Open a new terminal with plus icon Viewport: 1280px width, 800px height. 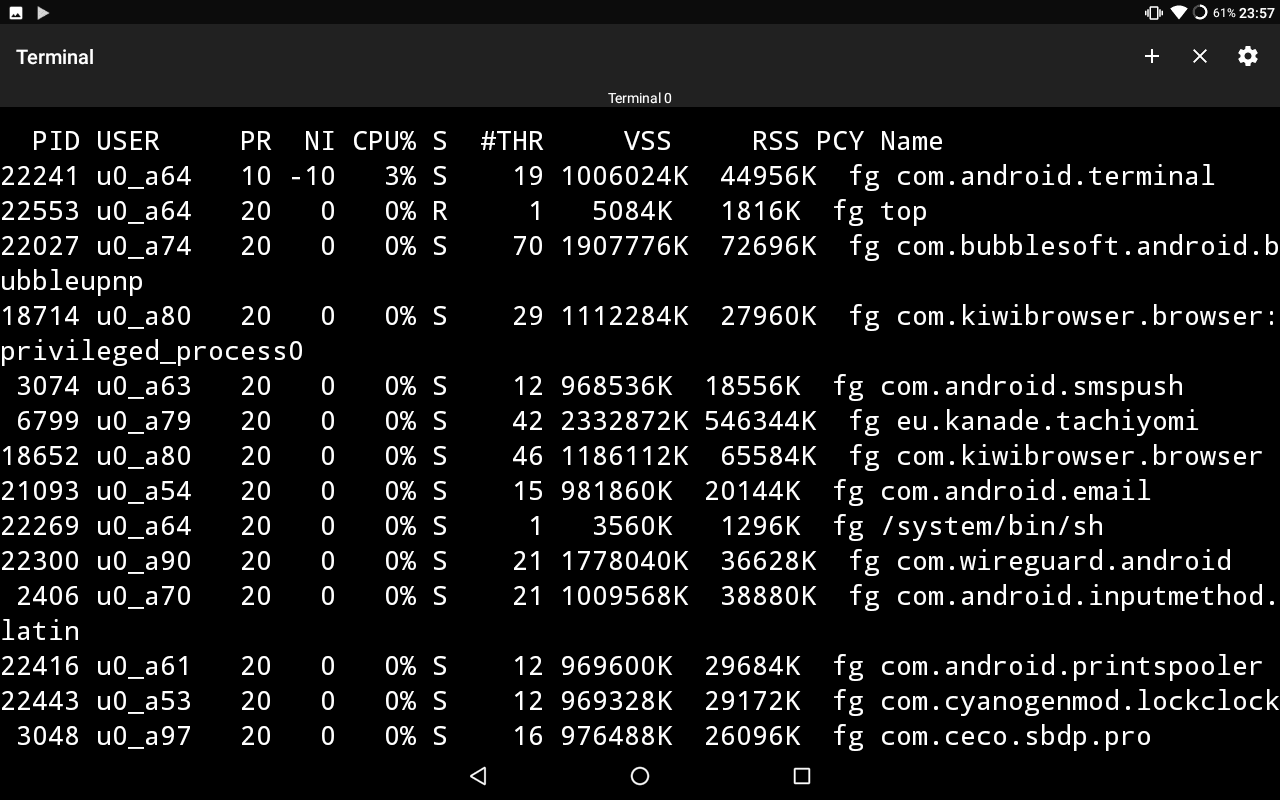tap(1152, 57)
